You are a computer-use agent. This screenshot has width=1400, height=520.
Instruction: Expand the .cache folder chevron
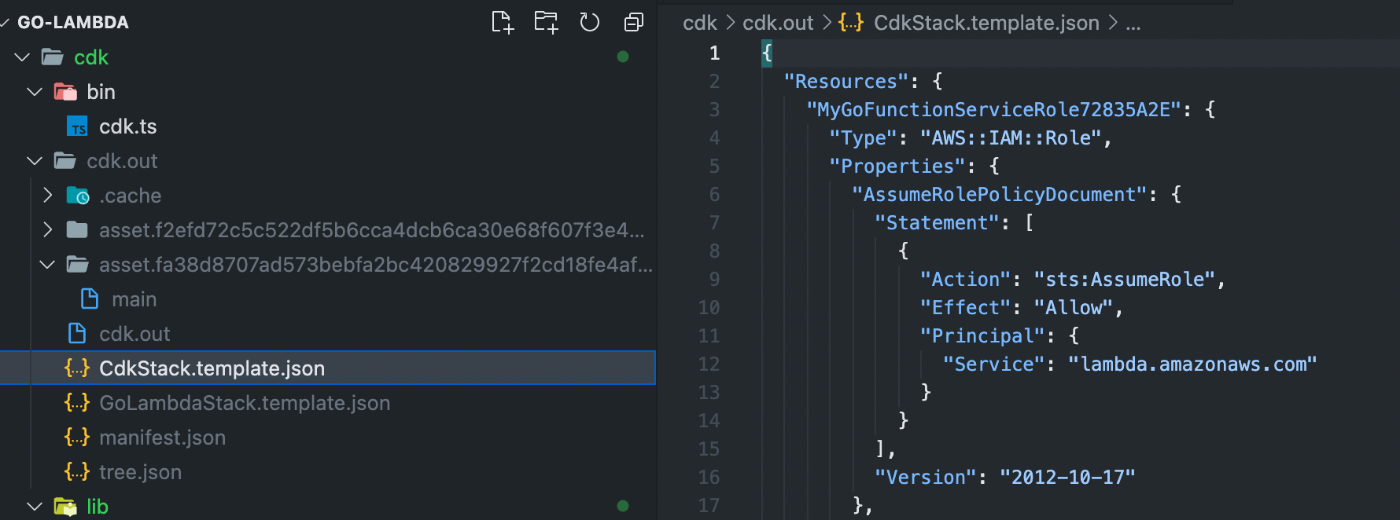click(x=47, y=196)
